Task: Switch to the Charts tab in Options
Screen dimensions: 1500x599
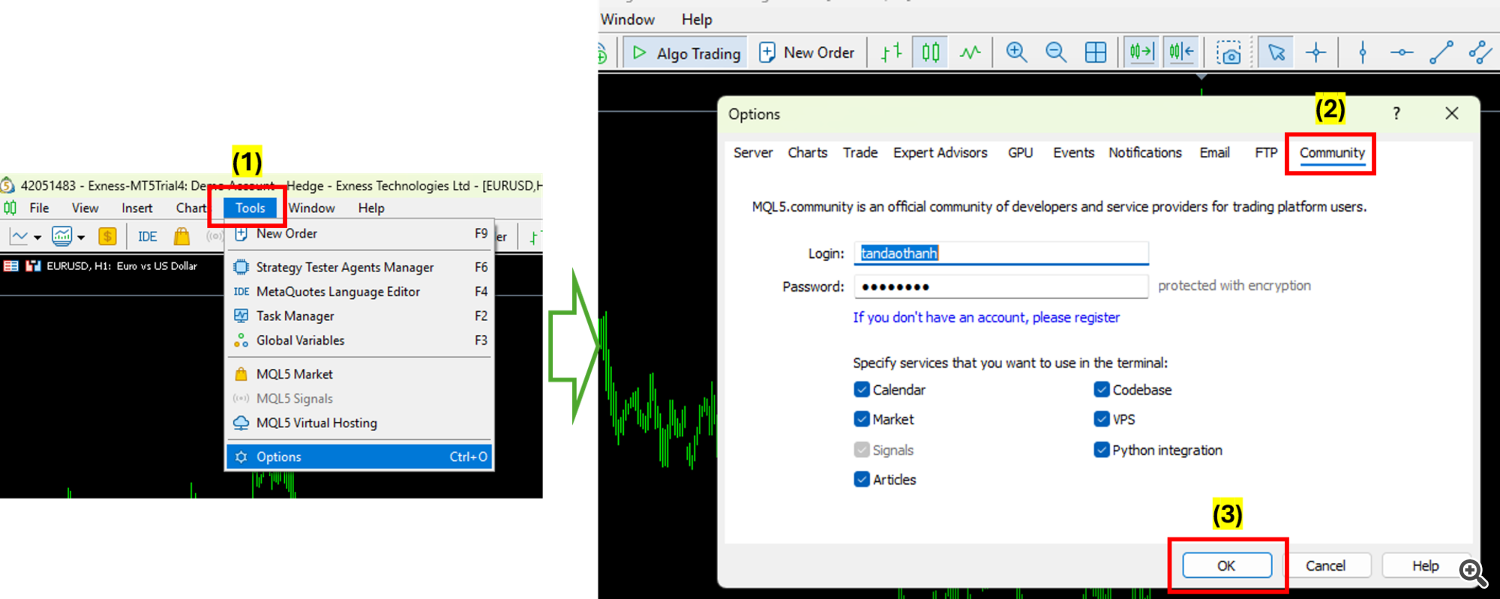Action: pyautogui.click(x=807, y=153)
